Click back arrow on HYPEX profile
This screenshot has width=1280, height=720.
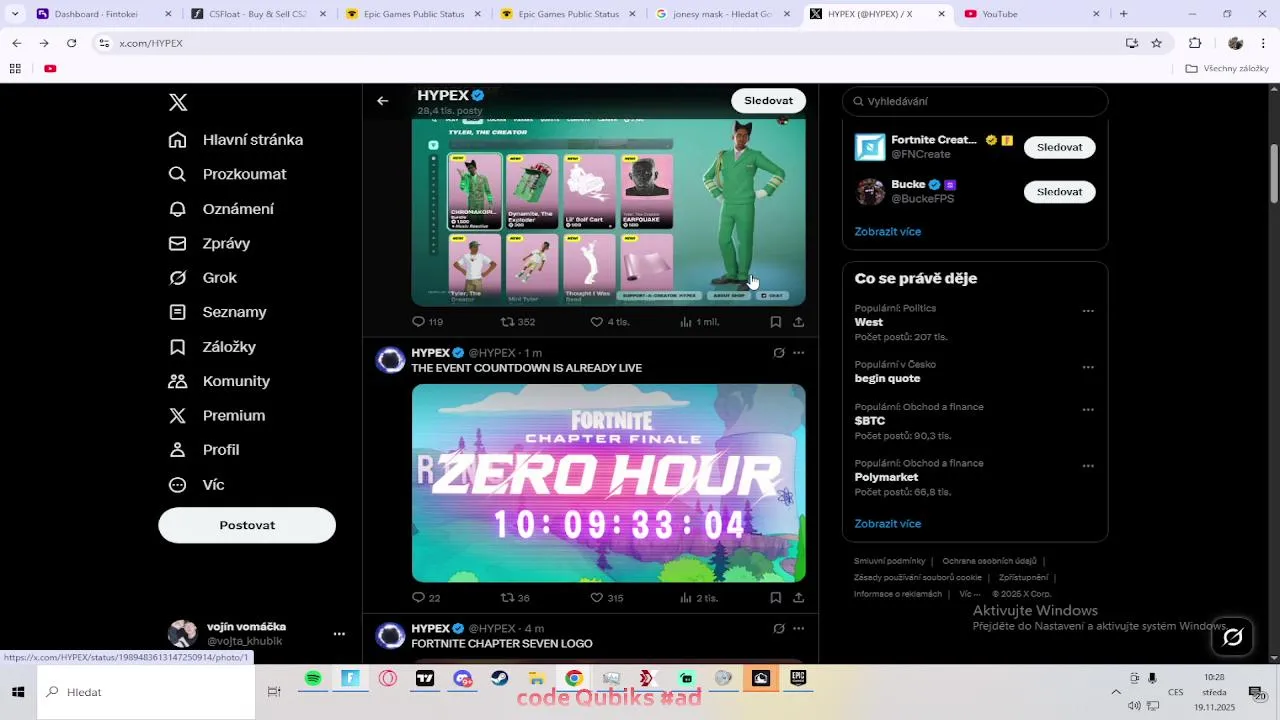[x=382, y=101]
